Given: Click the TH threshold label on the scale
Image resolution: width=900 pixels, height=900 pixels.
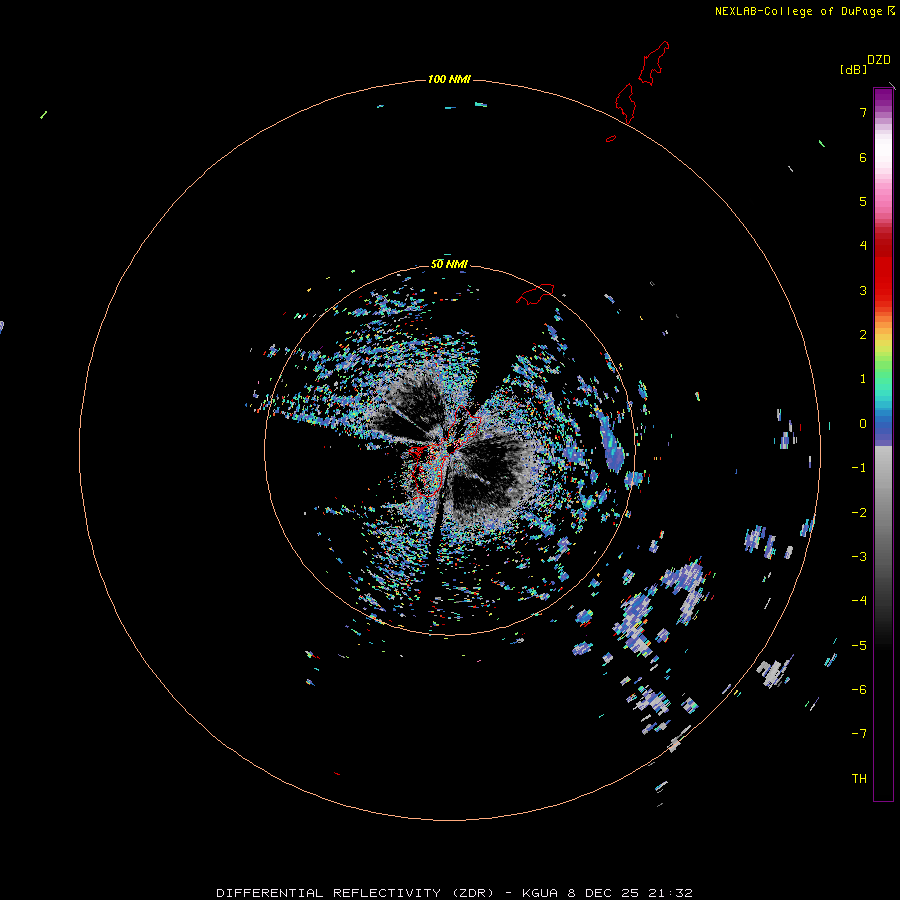Looking at the screenshot, I should pos(859,779).
